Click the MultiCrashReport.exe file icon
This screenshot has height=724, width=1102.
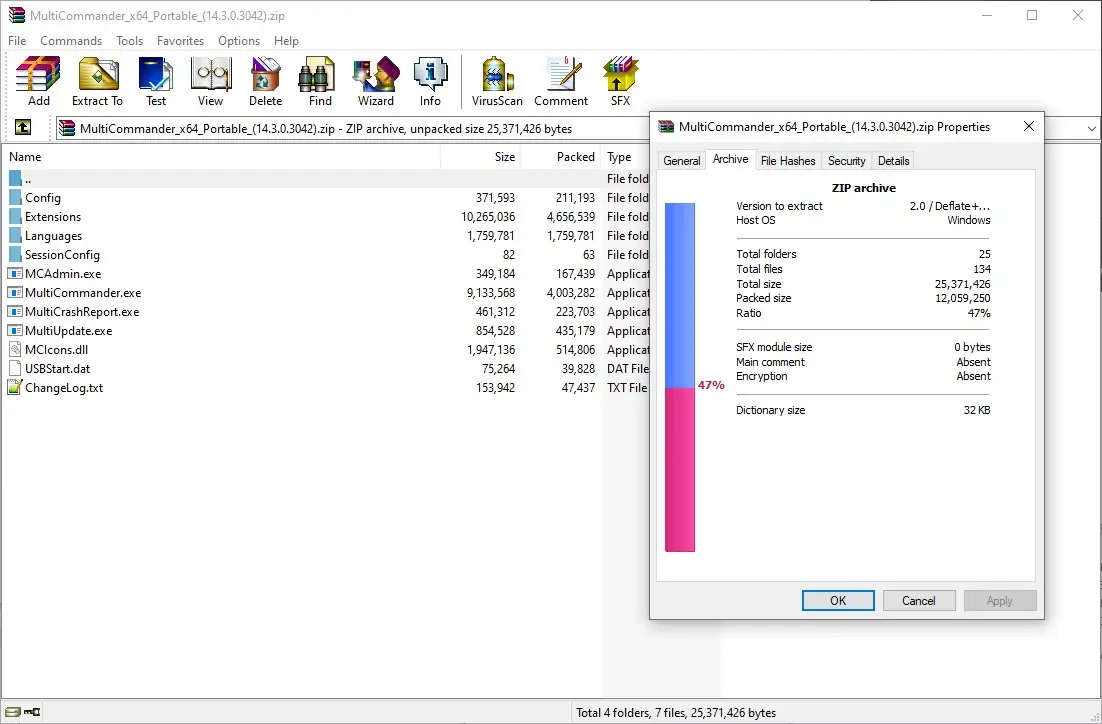pos(15,311)
